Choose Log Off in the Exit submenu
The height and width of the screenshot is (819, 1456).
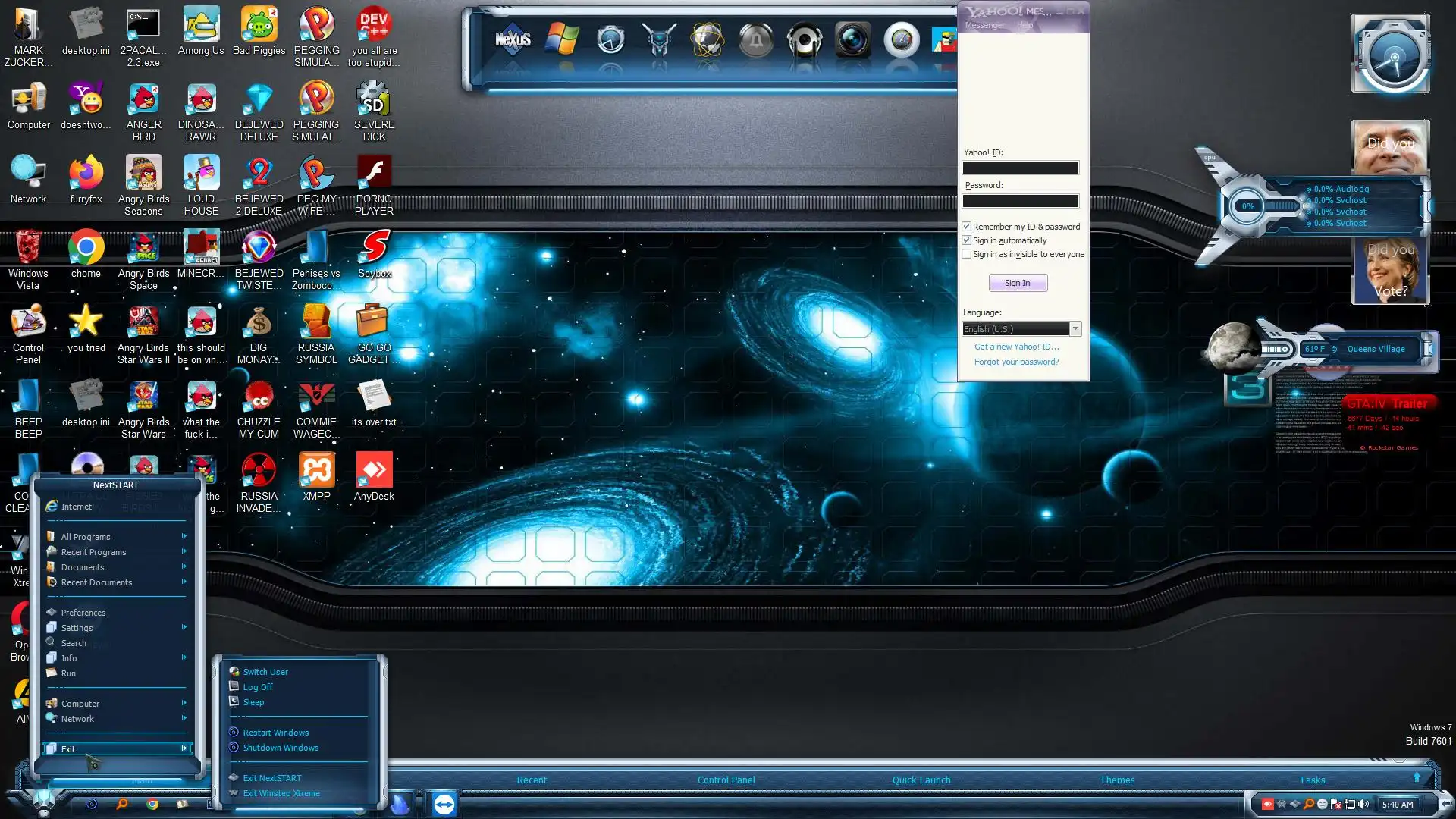258,687
